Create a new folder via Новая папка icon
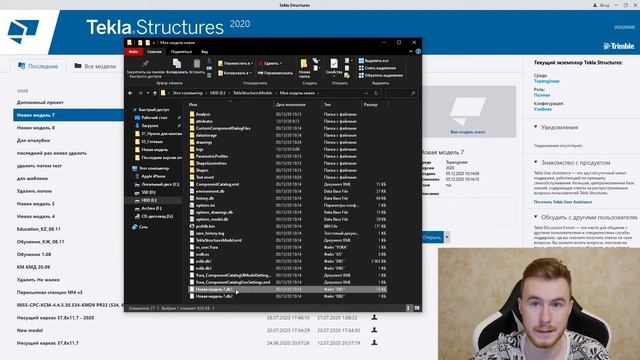640x360 pixels. [304, 64]
